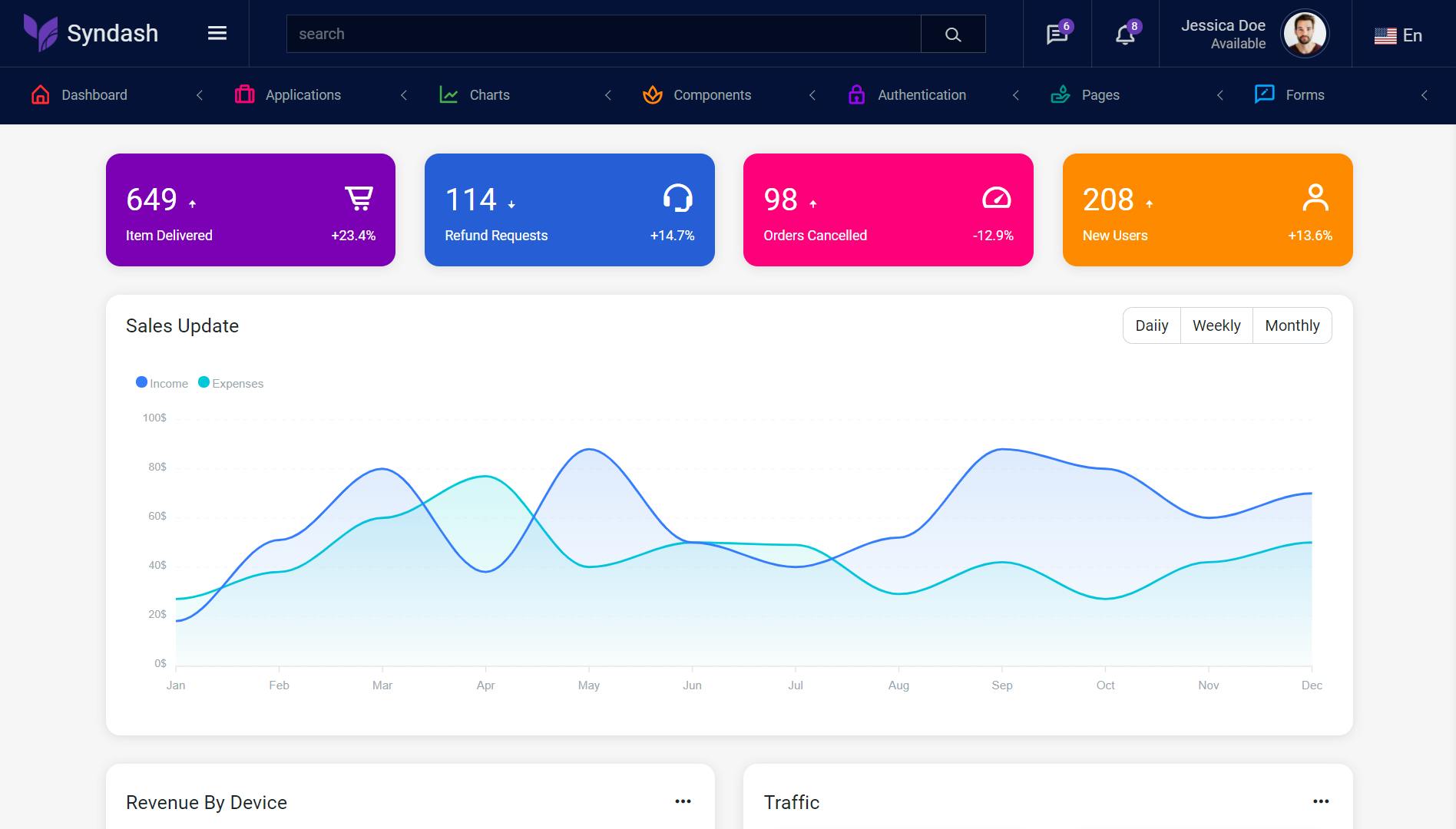Click the Applications briefcase icon

click(x=244, y=94)
